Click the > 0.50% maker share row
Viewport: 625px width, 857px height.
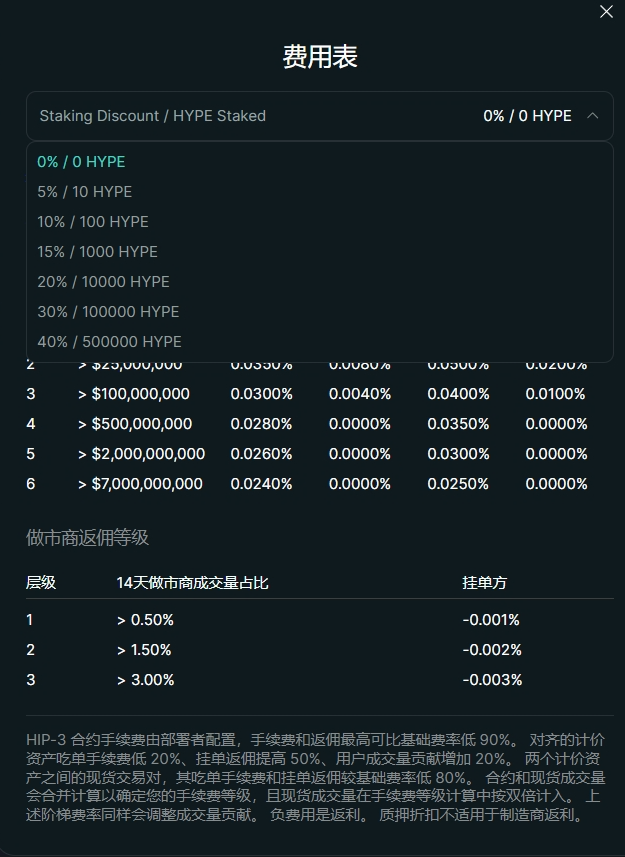click(x=145, y=620)
